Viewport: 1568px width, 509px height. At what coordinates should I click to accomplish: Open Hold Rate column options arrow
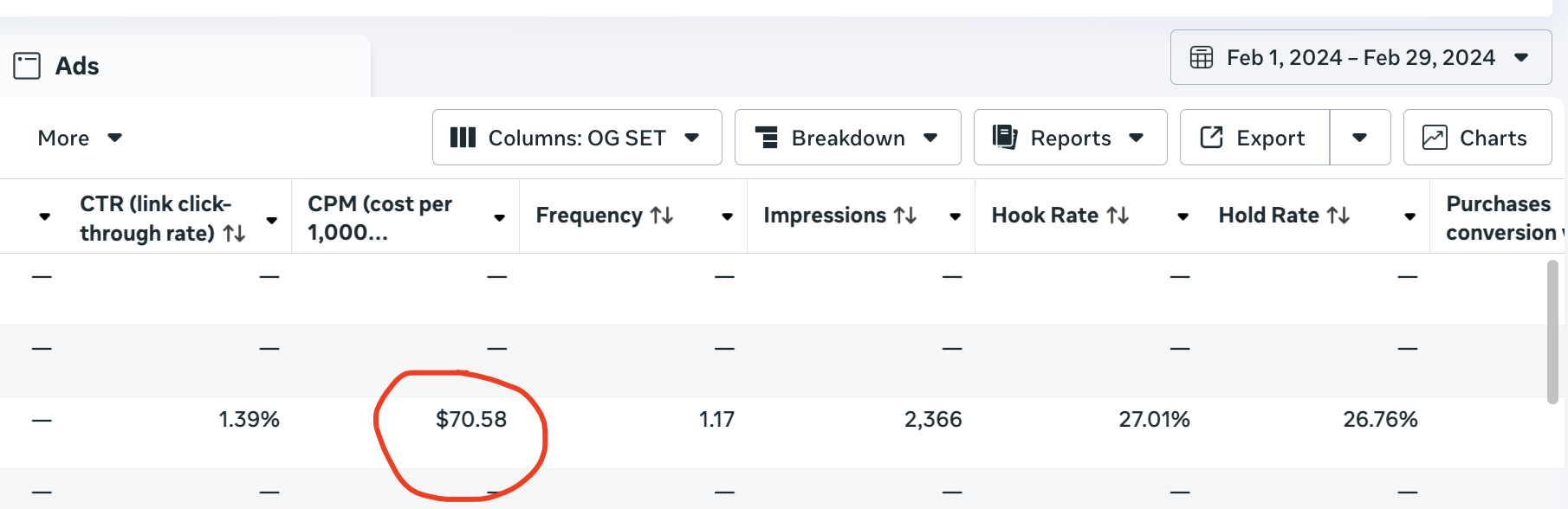pos(1409,216)
